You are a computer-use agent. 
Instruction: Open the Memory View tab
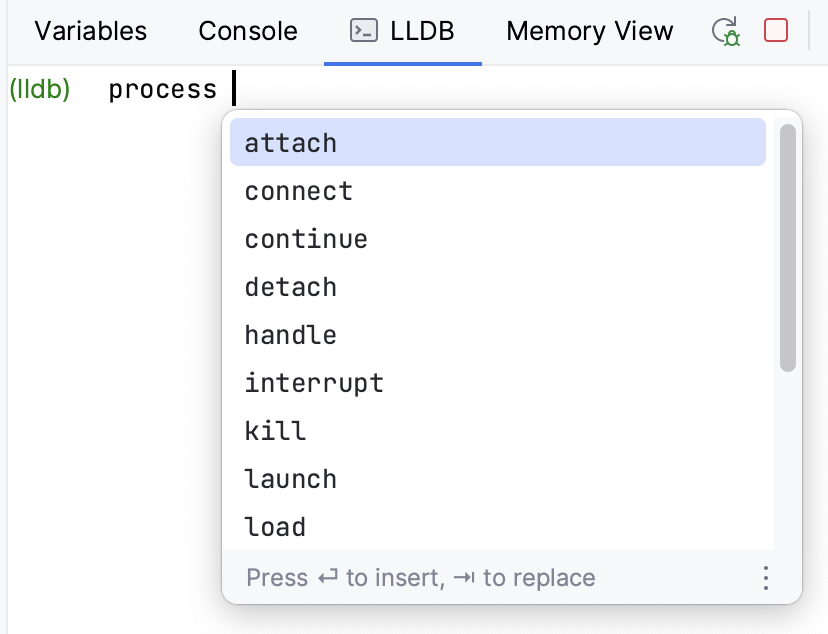[x=589, y=31]
